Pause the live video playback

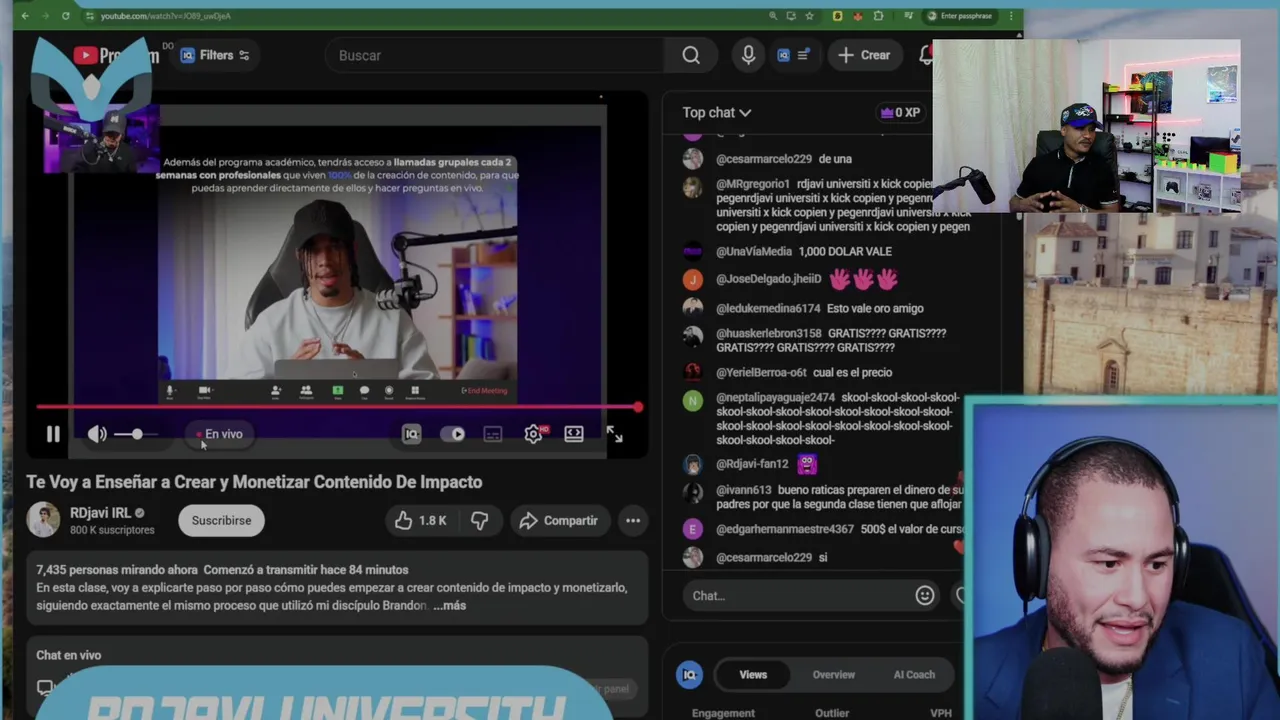53,434
